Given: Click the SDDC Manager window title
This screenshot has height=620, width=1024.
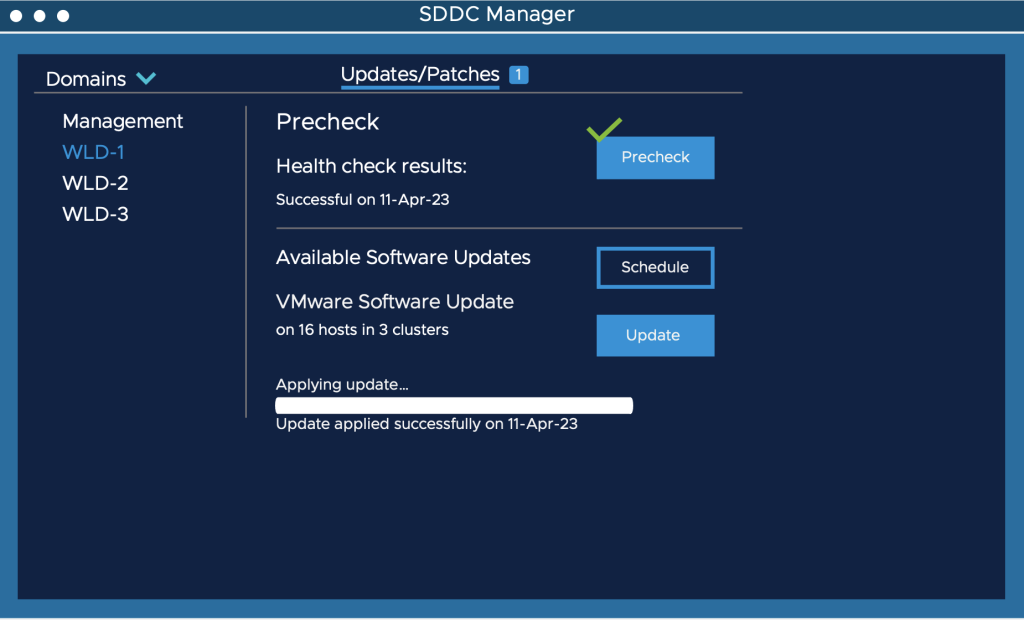Looking at the screenshot, I should 497,14.
